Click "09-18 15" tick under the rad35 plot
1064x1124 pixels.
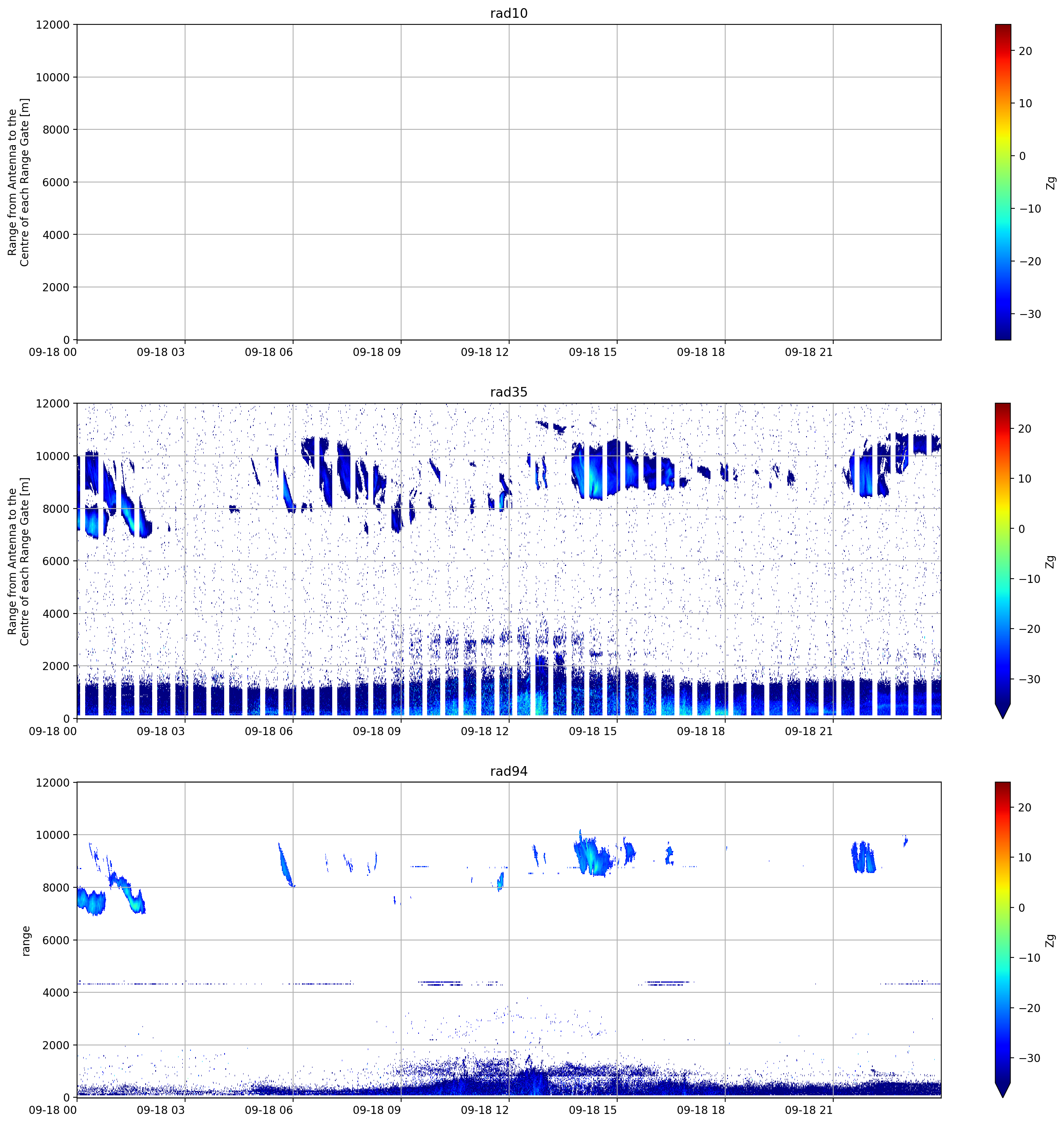pyautogui.click(x=593, y=731)
